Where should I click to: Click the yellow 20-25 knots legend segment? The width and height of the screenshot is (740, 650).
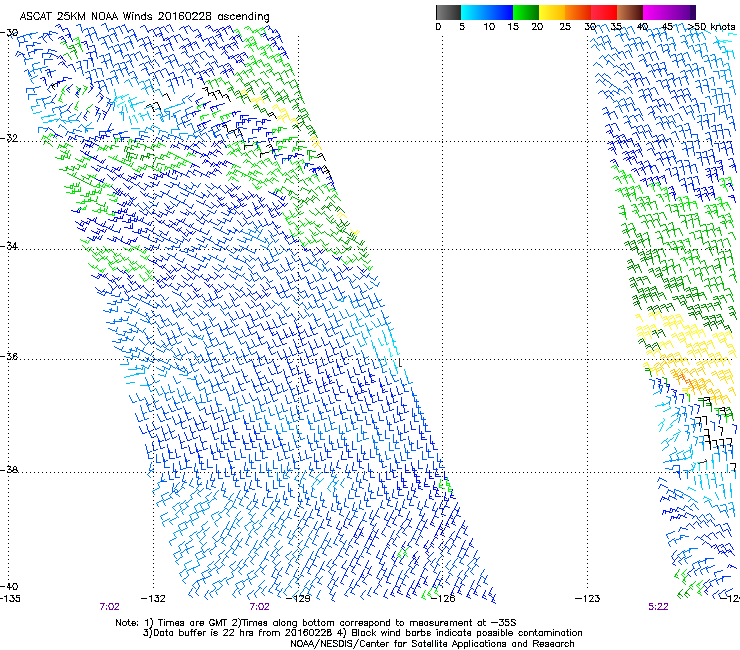552,12
